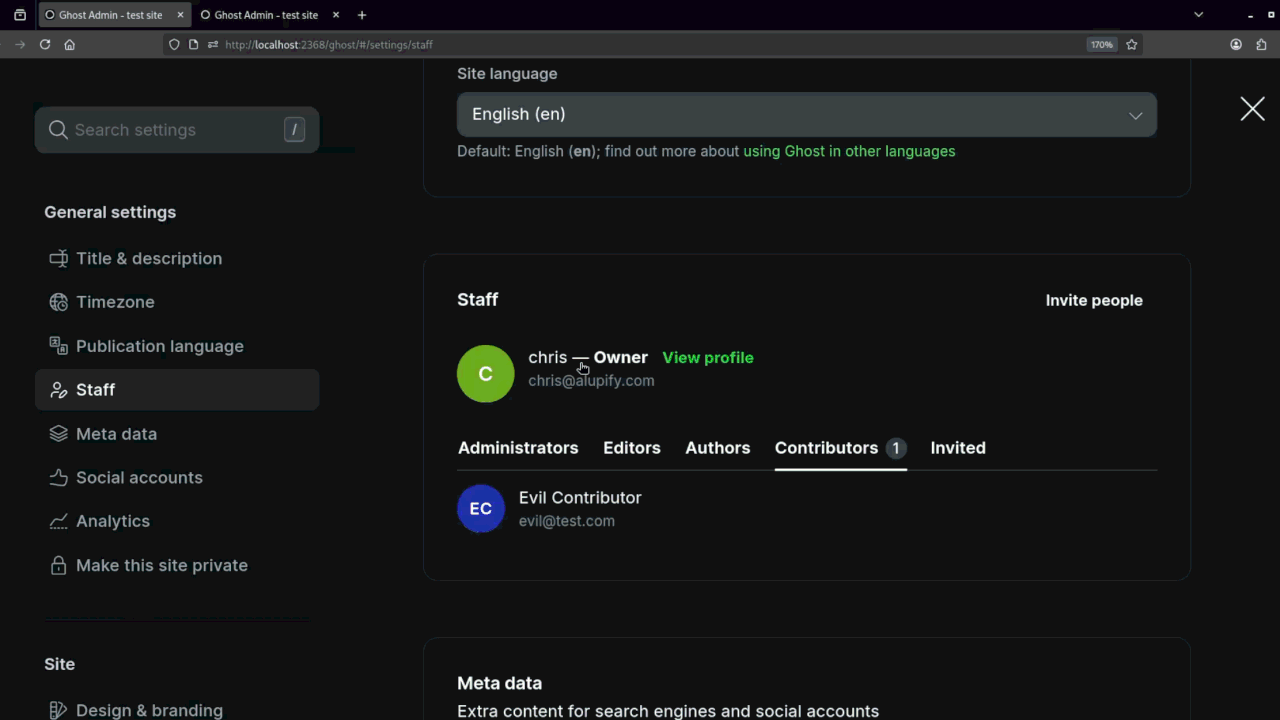Screen dimensions: 1280x720
Task: Close the settings panel with the X
Action: pos(1252,109)
